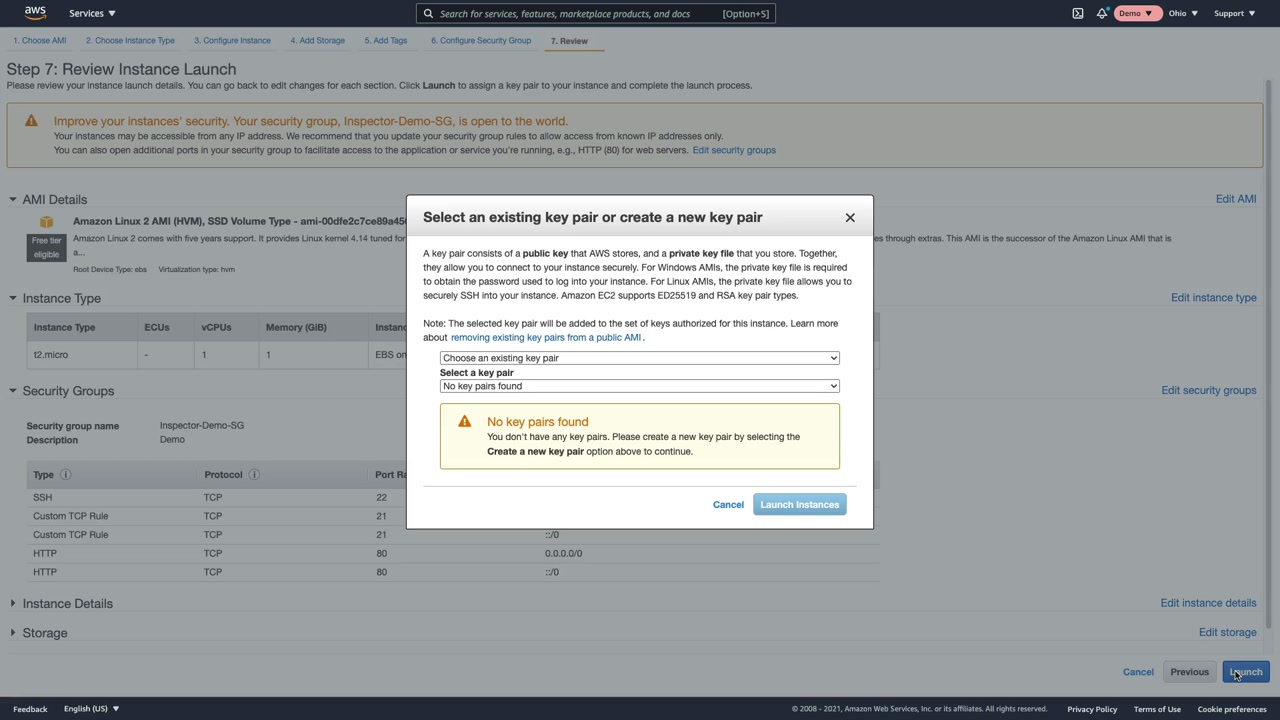Click the search magnifier icon

click(428, 14)
